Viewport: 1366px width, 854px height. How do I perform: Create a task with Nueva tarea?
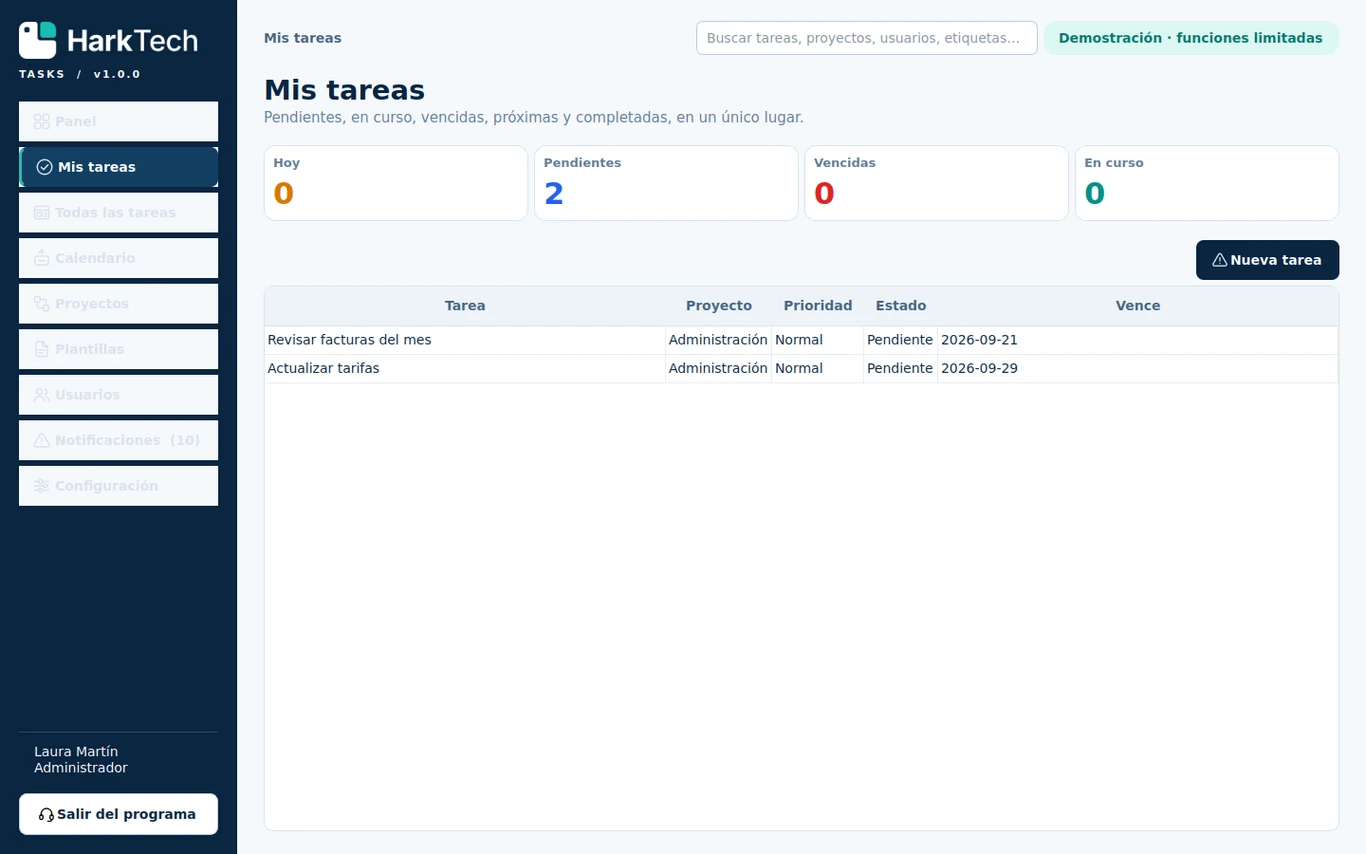(x=1267, y=260)
